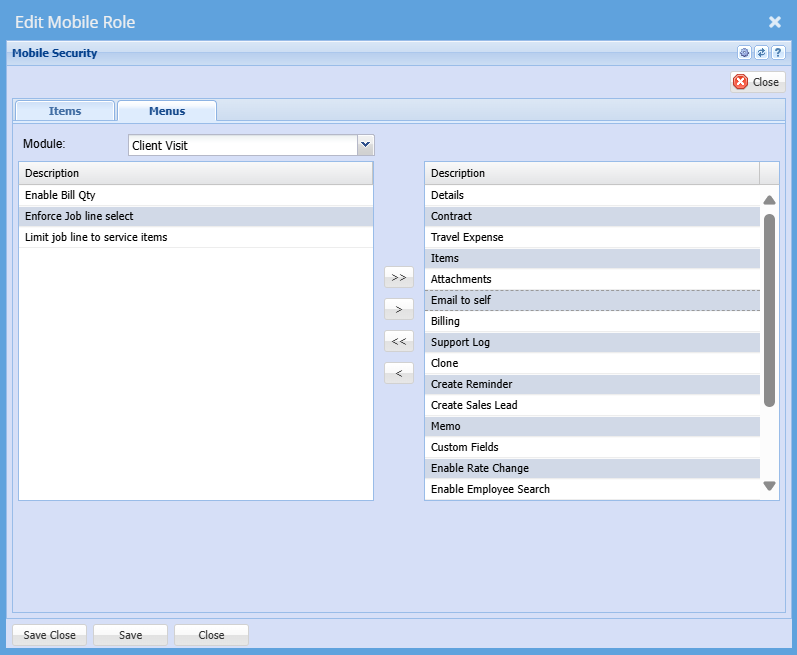Click the Save Close button
This screenshot has width=797, height=655.
click(50, 635)
